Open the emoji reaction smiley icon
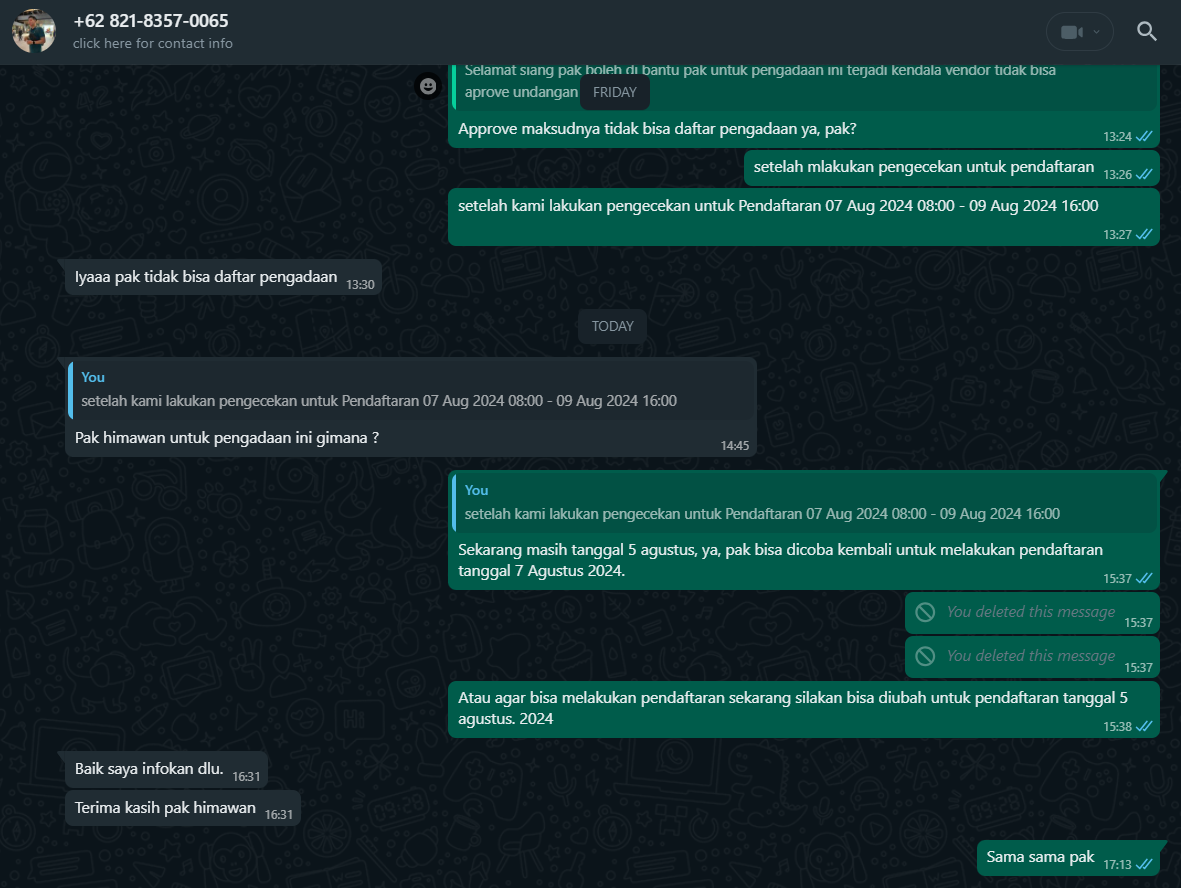Image resolution: width=1181 pixels, height=888 pixels. tap(428, 87)
